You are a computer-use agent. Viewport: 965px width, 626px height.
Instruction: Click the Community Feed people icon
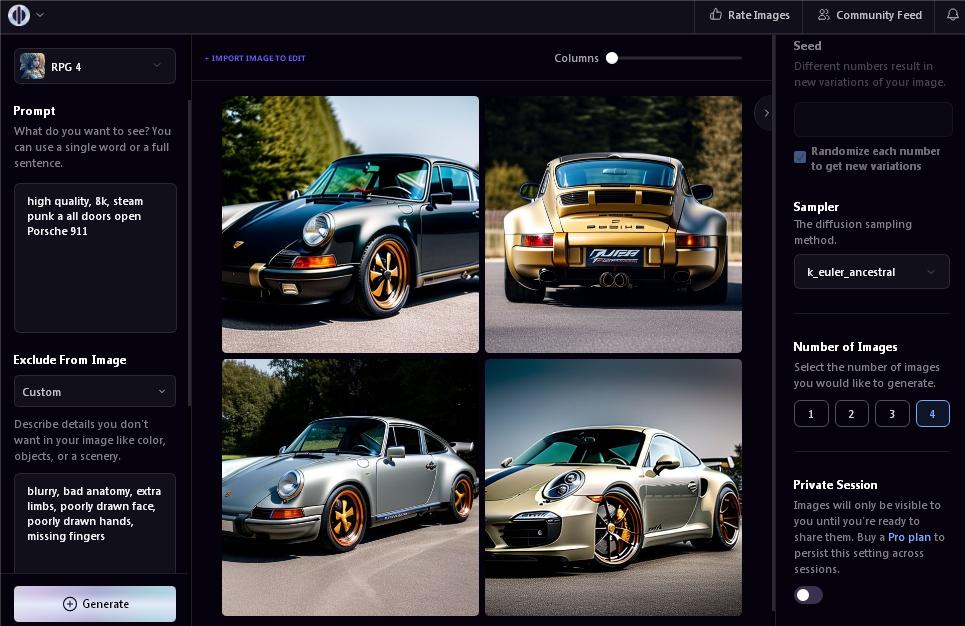(824, 15)
